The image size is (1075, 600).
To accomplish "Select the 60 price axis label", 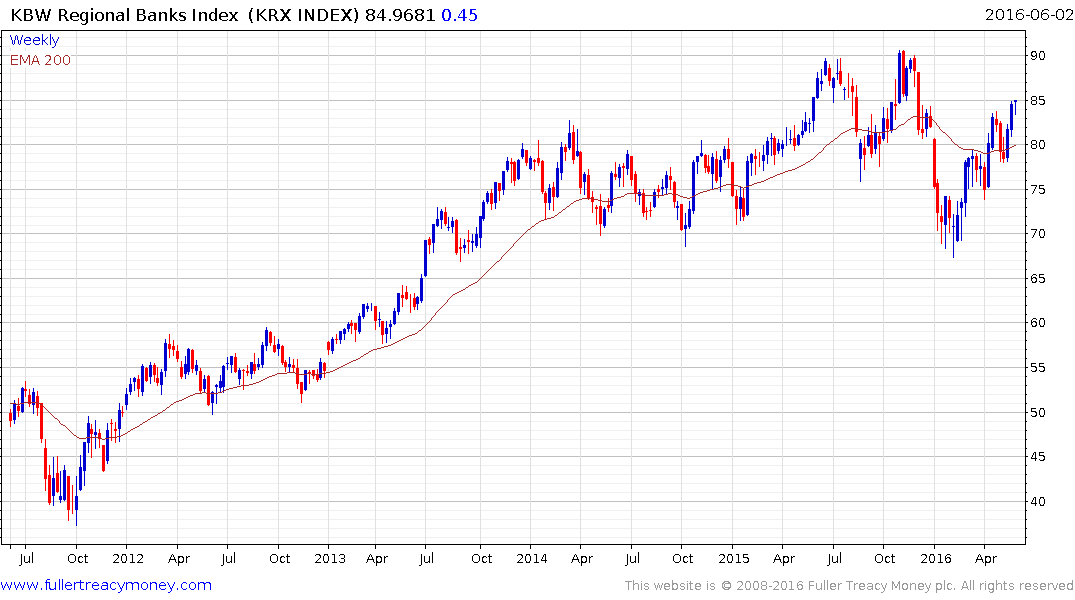I will point(1037,323).
